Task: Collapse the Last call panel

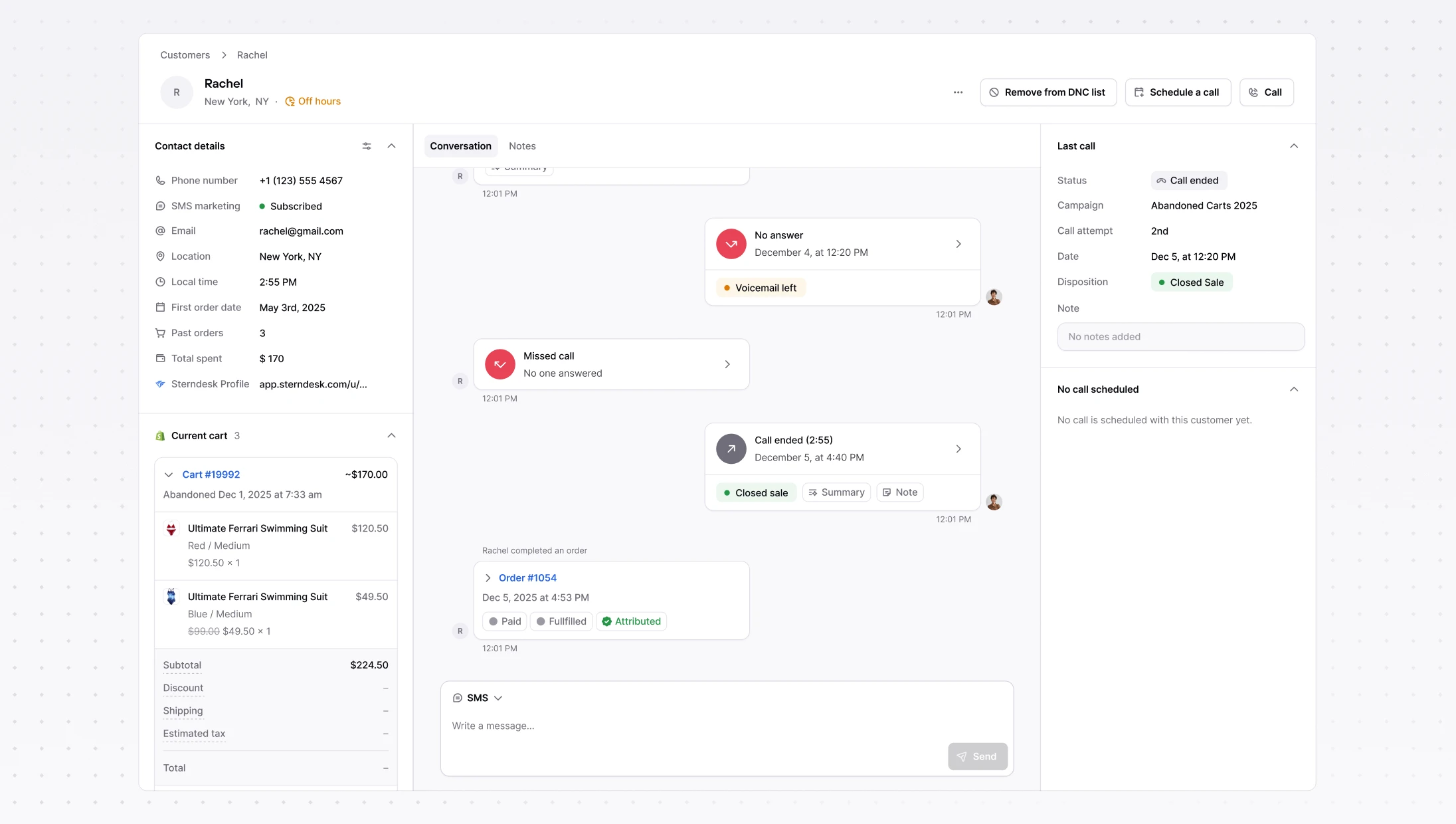Action: coord(1293,146)
